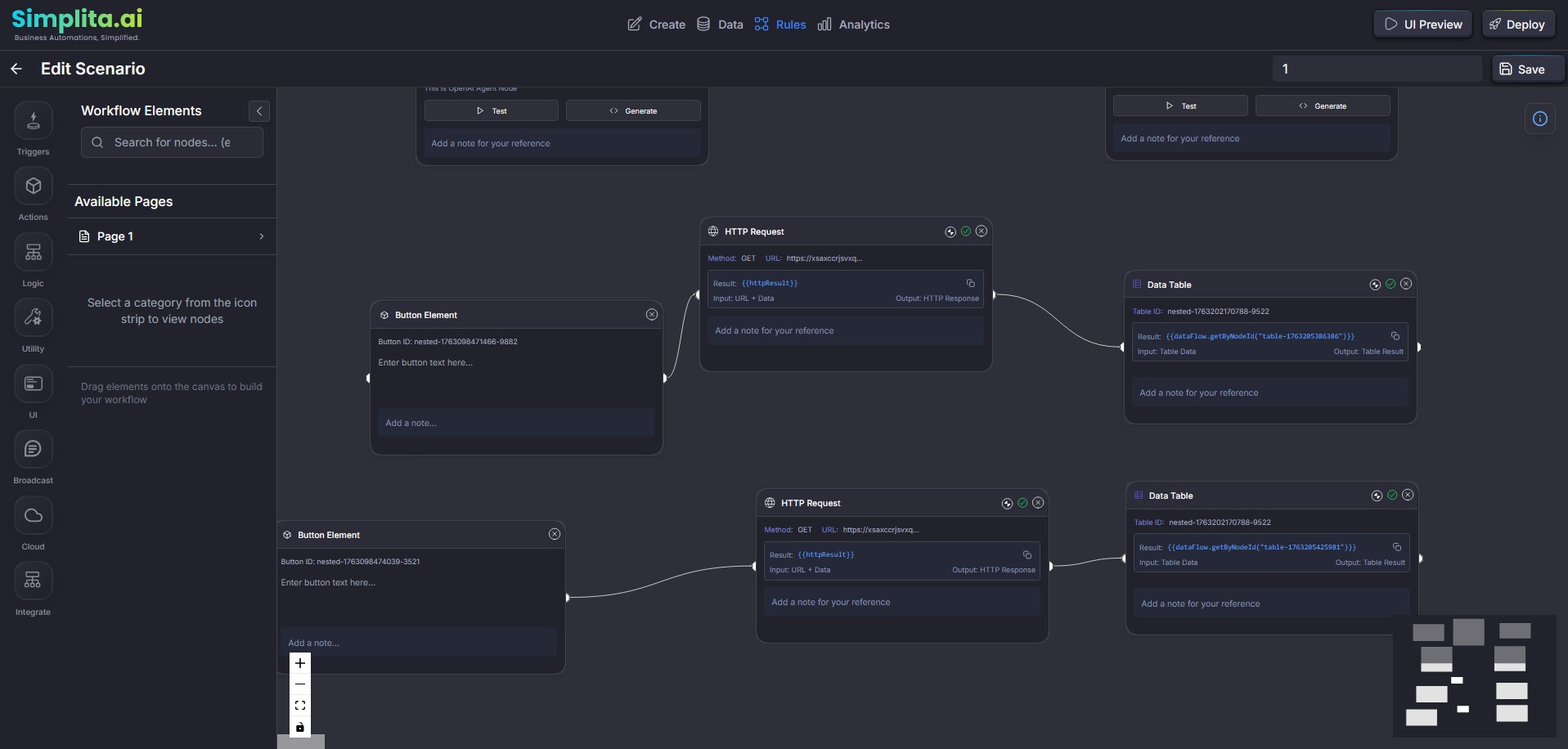This screenshot has width=1568, height=749.
Task: Toggle the canvas lock icon
Action: point(299,727)
